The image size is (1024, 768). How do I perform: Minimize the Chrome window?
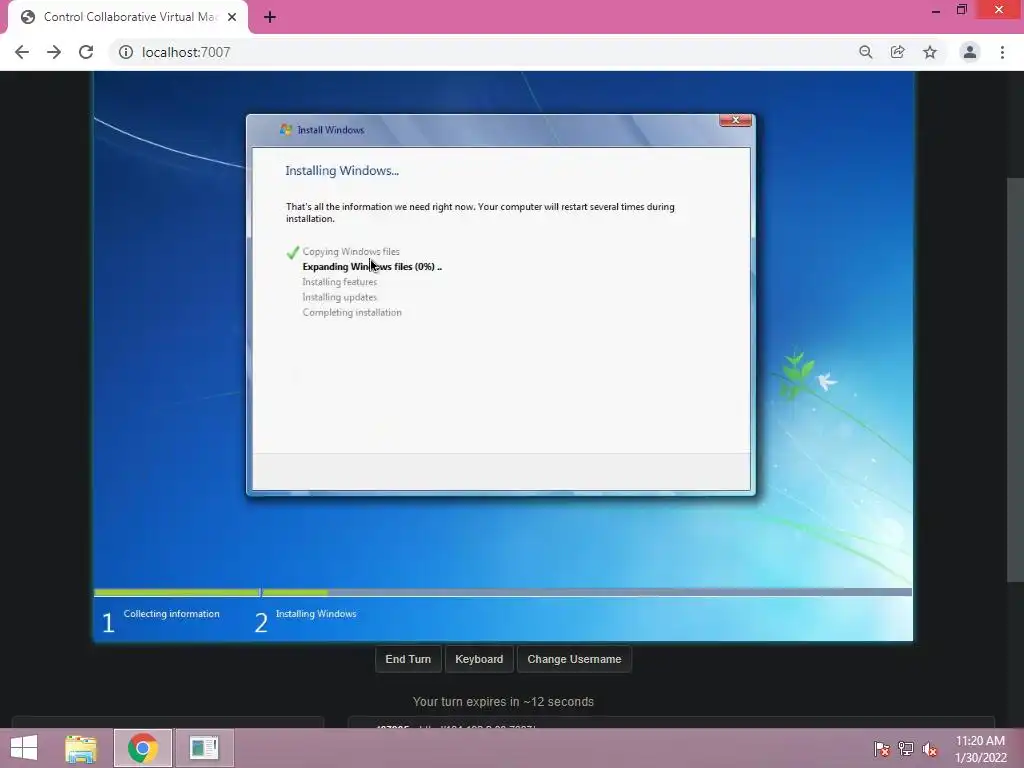click(936, 10)
